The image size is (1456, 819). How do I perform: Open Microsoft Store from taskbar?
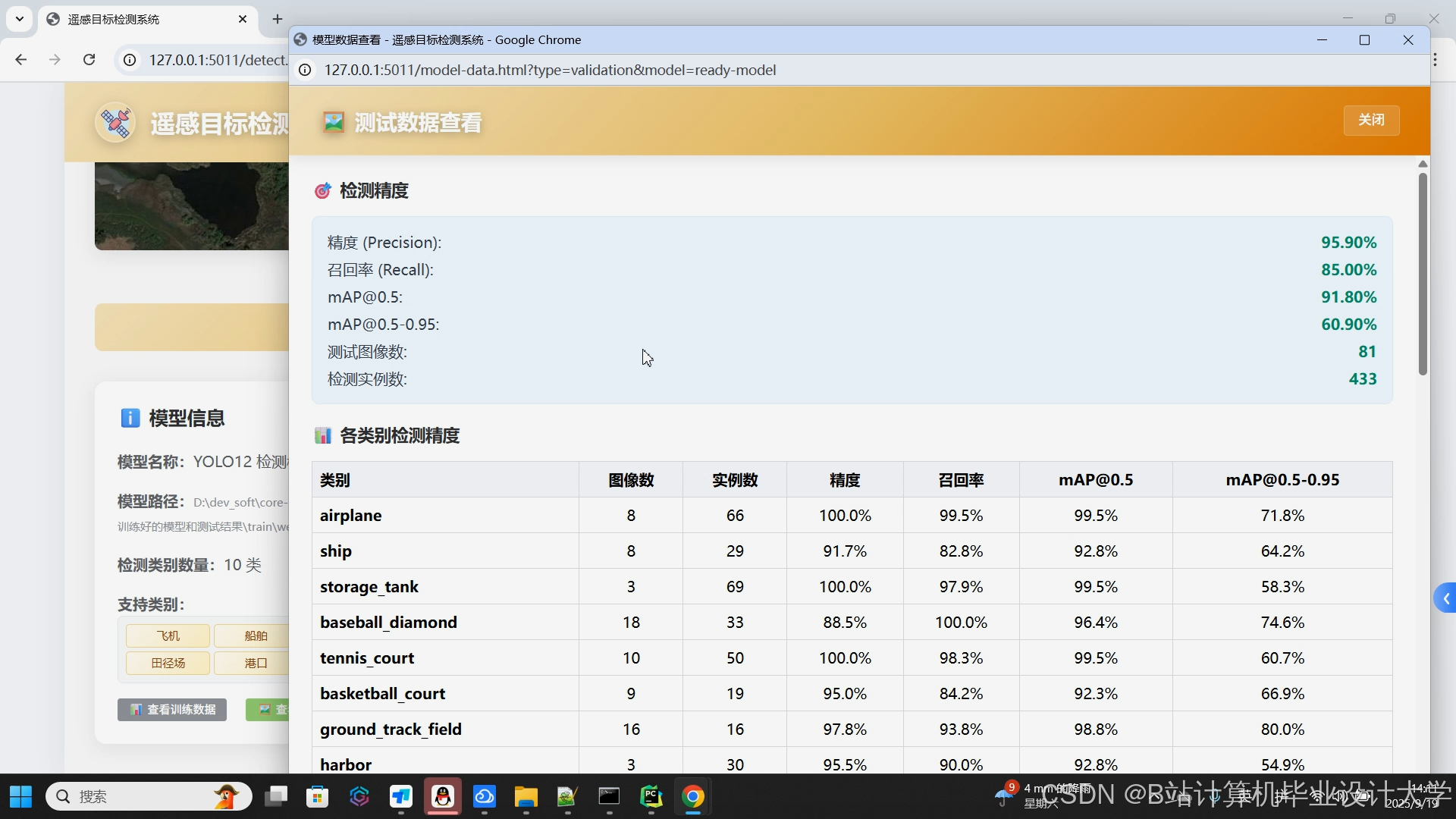click(x=318, y=796)
